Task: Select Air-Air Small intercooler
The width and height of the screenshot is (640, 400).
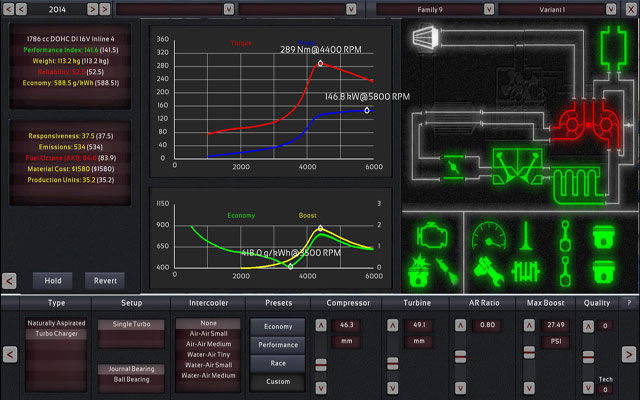Action: click(207, 336)
